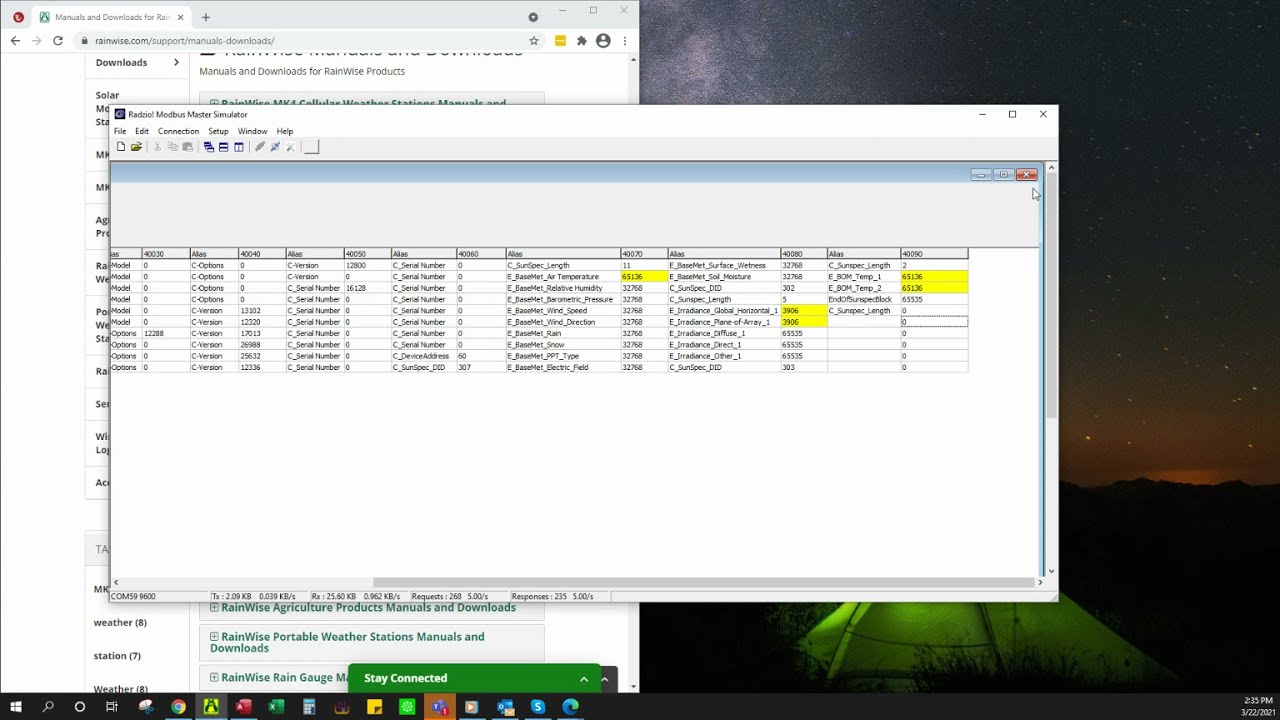Image resolution: width=1280 pixels, height=720 pixels.
Task: Click the Tile vertically toolbar icon
Action: pyautogui.click(x=238, y=147)
